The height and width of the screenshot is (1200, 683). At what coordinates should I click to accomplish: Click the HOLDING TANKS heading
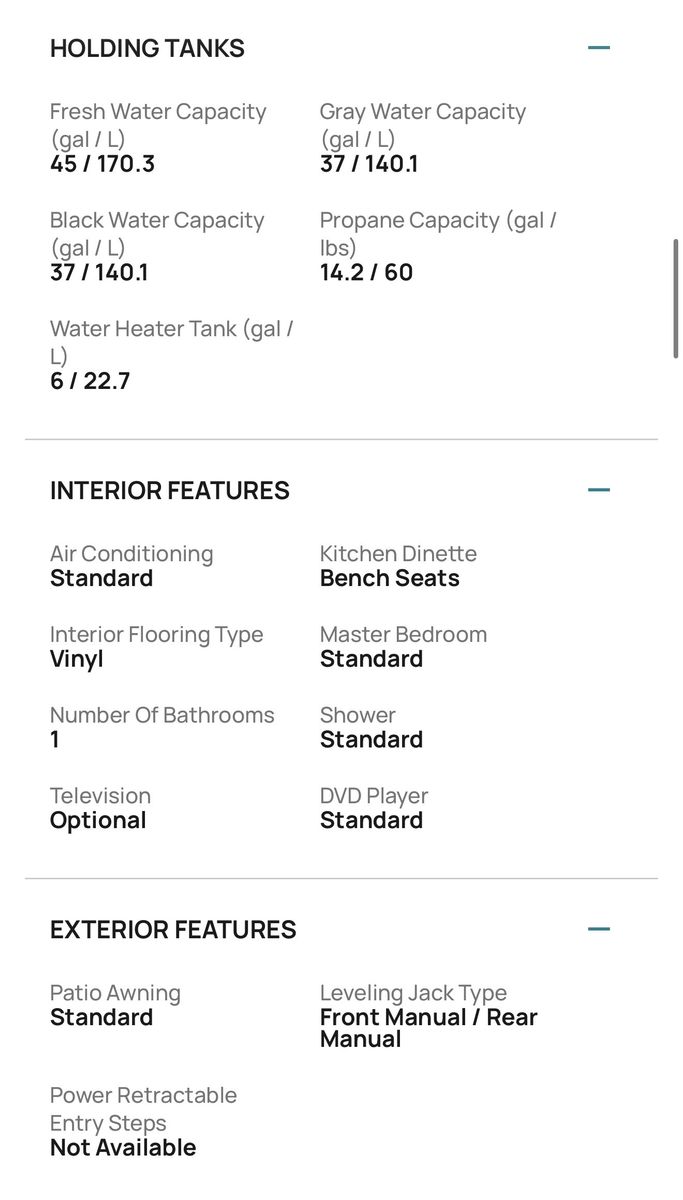[147, 48]
